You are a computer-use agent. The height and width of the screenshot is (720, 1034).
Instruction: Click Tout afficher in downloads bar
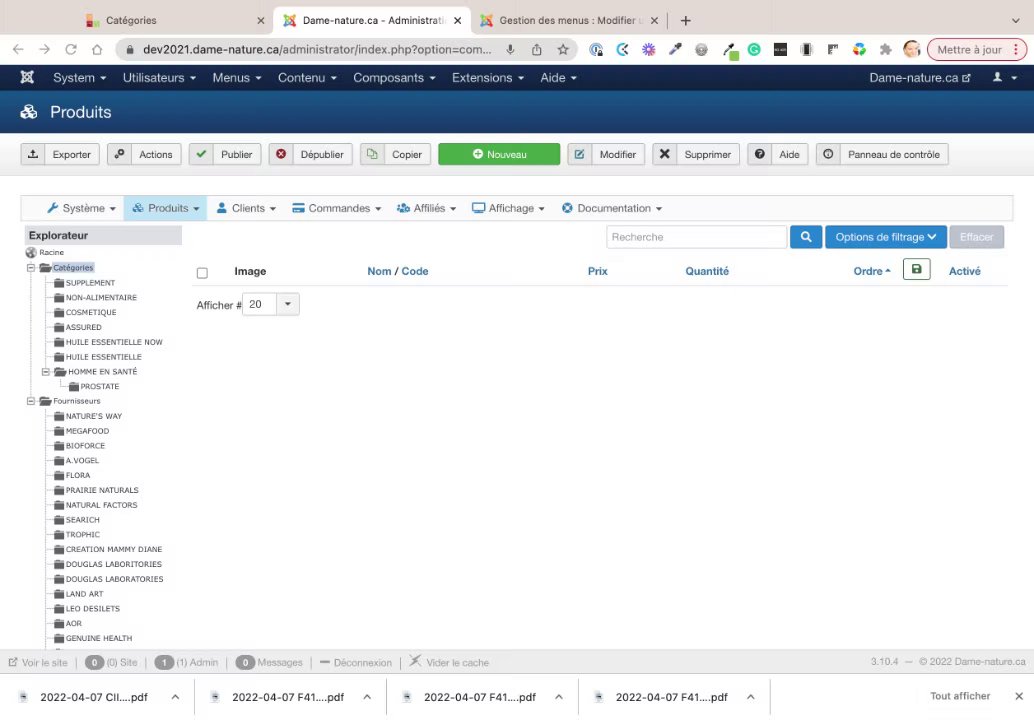(x=960, y=696)
